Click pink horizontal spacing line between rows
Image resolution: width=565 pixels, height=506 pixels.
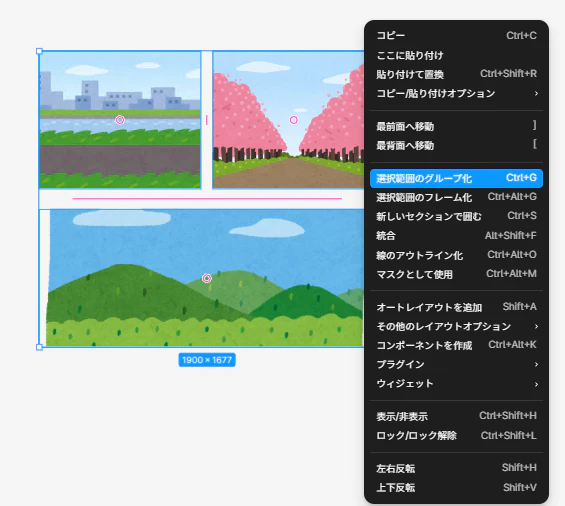tap(207, 198)
